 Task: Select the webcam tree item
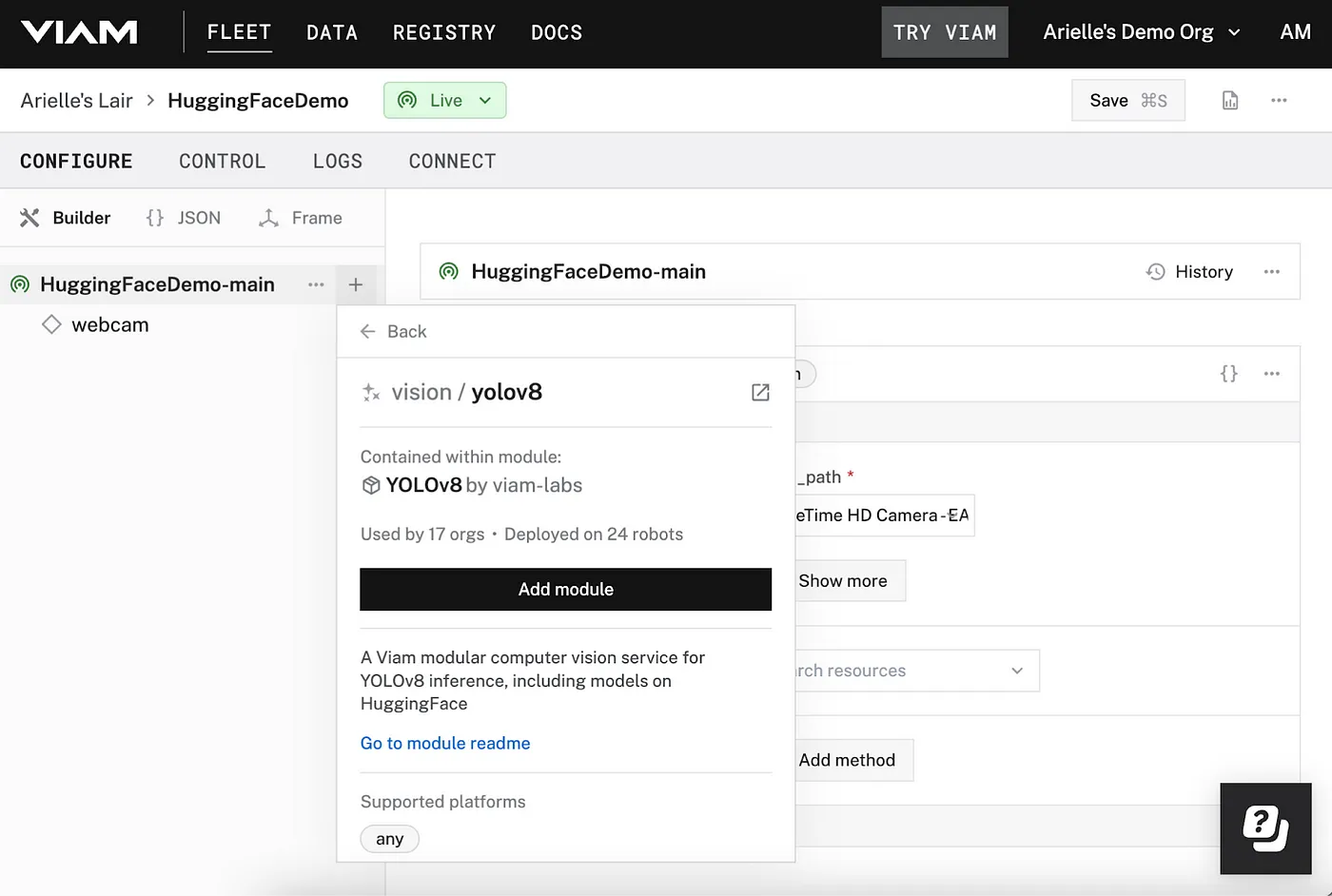point(110,325)
